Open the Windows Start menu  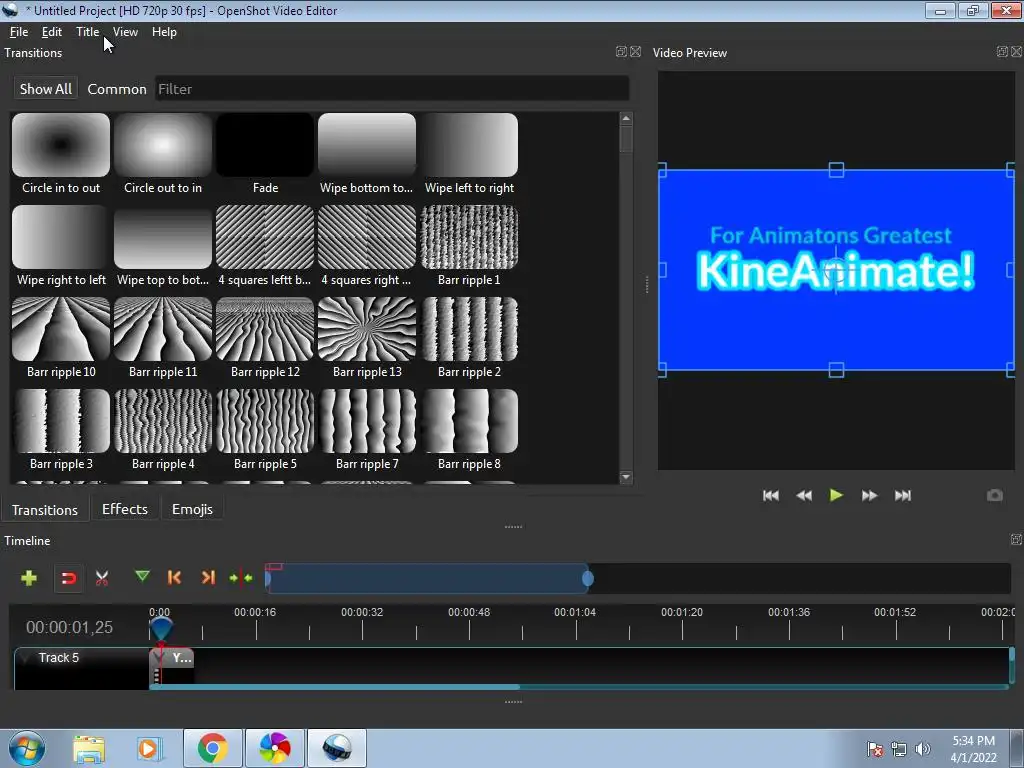[27, 748]
